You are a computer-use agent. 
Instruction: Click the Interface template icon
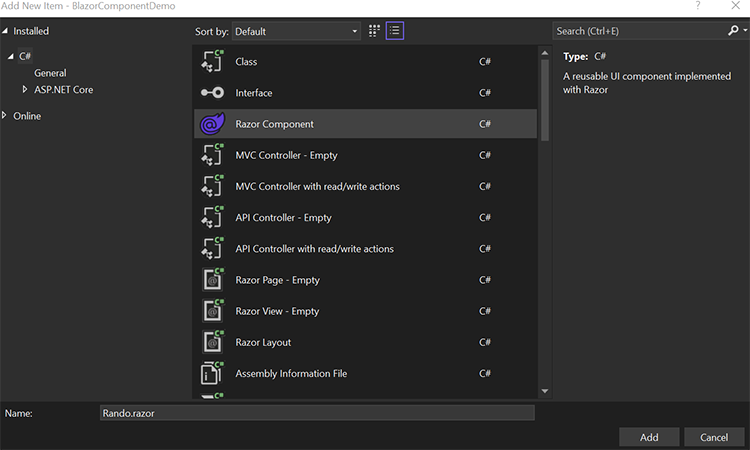(212, 92)
